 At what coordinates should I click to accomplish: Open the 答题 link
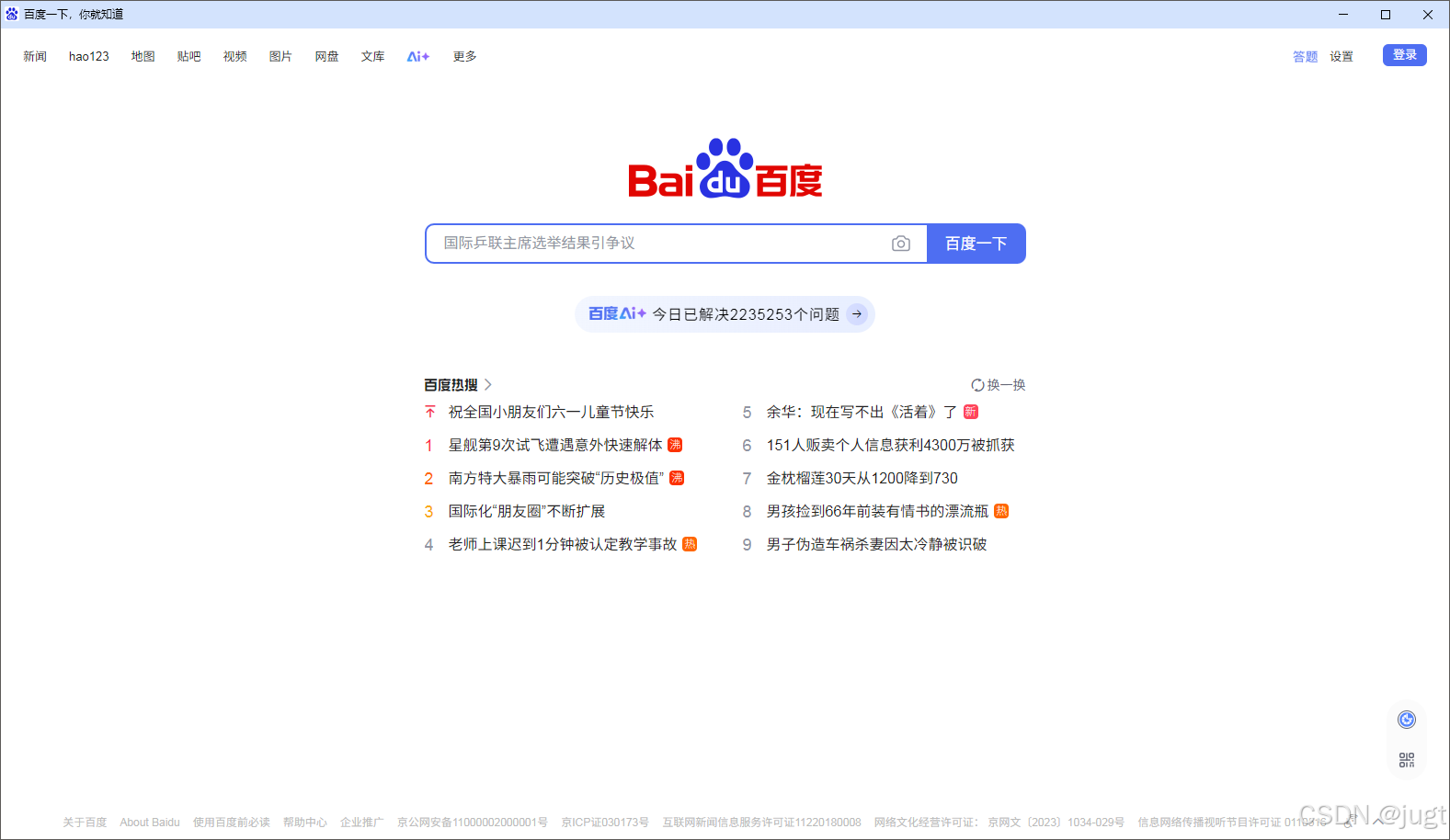[x=1305, y=57]
